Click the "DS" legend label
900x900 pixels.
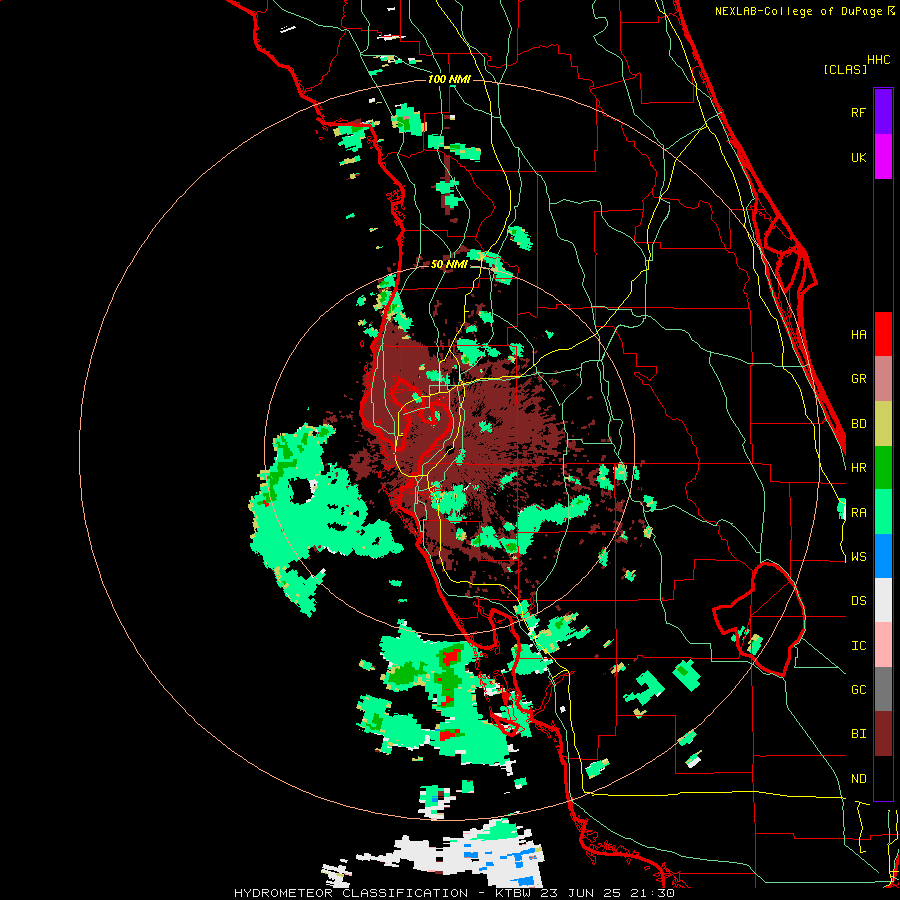click(858, 601)
